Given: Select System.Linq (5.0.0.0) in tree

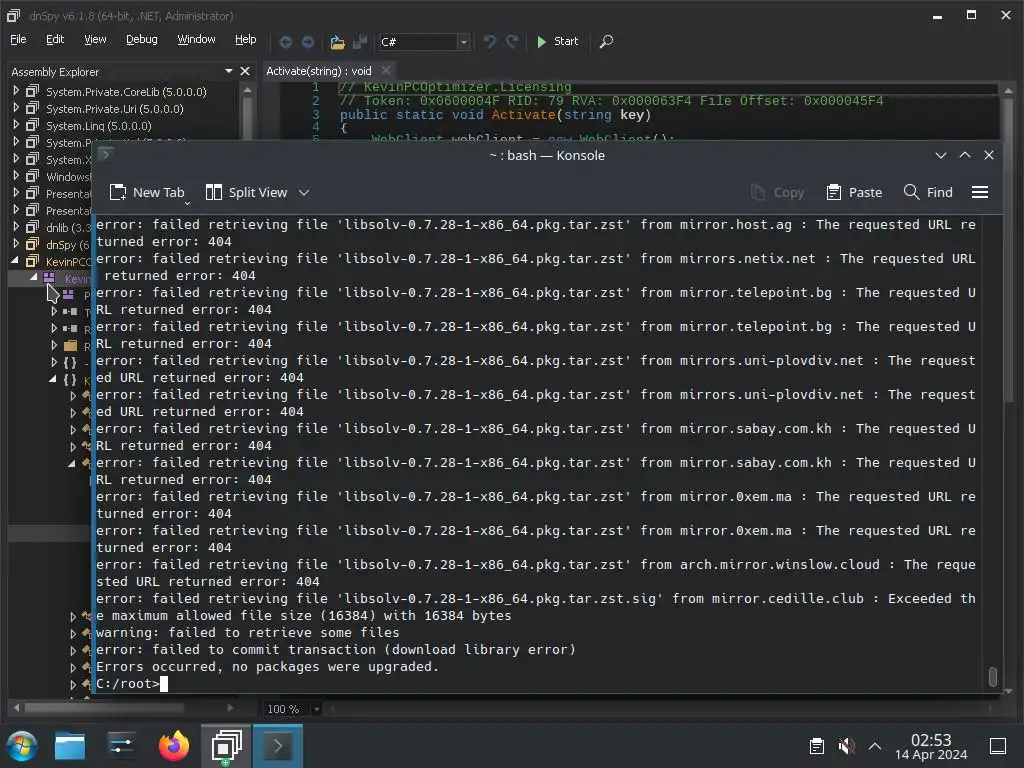Looking at the screenshot, I should 99,126.
